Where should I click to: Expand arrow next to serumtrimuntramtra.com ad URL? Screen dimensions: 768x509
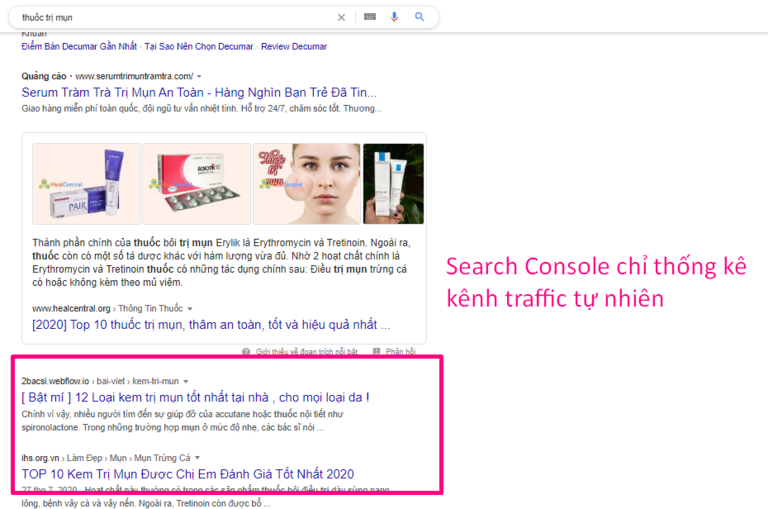coord(199,76)
